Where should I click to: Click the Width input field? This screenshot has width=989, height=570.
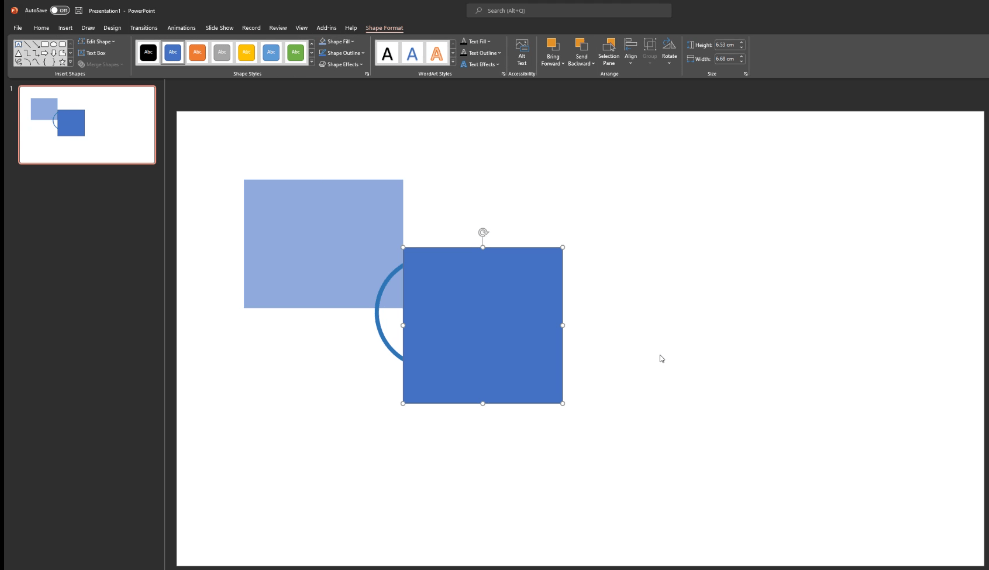click(725, 59)
